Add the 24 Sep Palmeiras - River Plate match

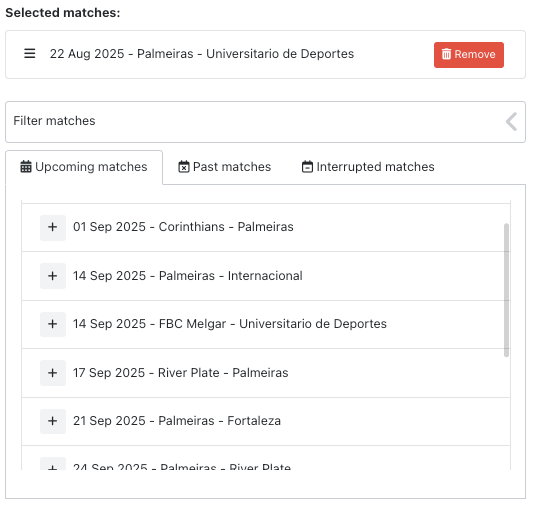[x=53, y=464]
